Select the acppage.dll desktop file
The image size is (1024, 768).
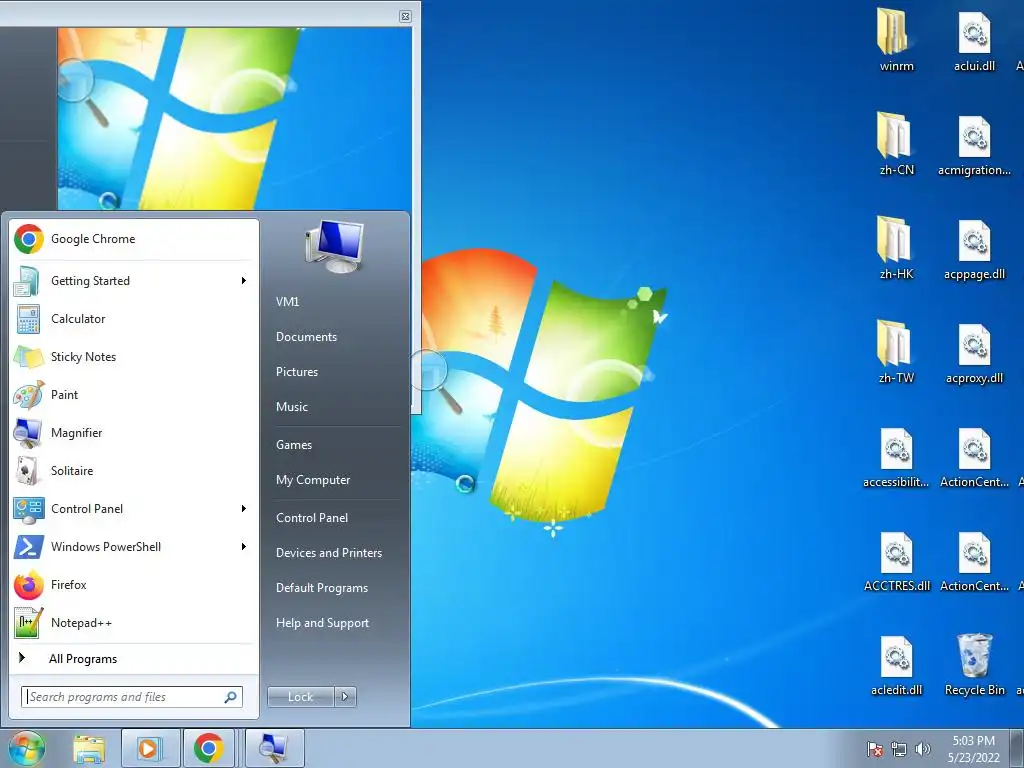click(x=974, y=248)
